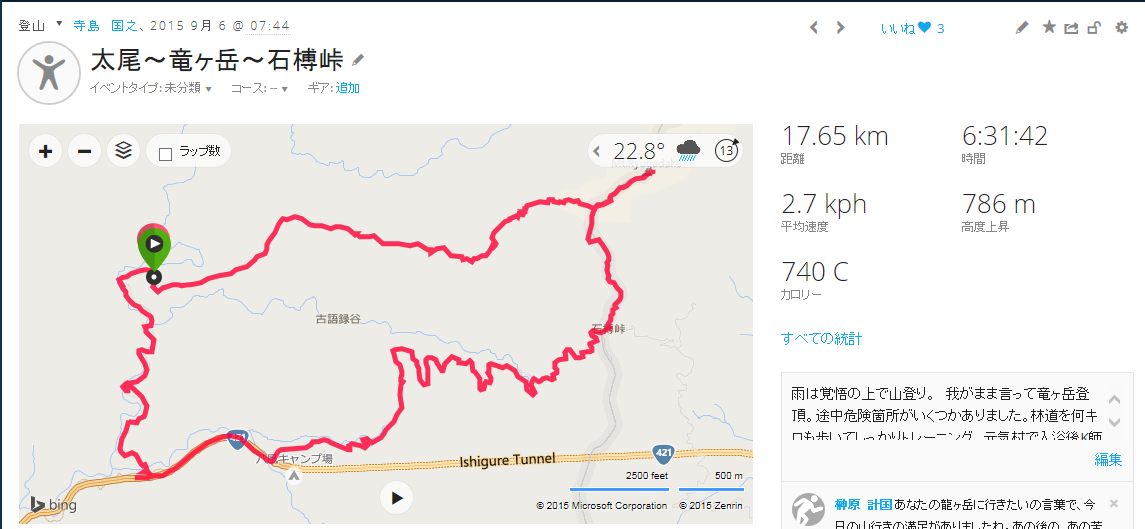Expand the イベントタイプ 未分類 dropdown
The image size is (1145, 529).
[x=150, y=88]
